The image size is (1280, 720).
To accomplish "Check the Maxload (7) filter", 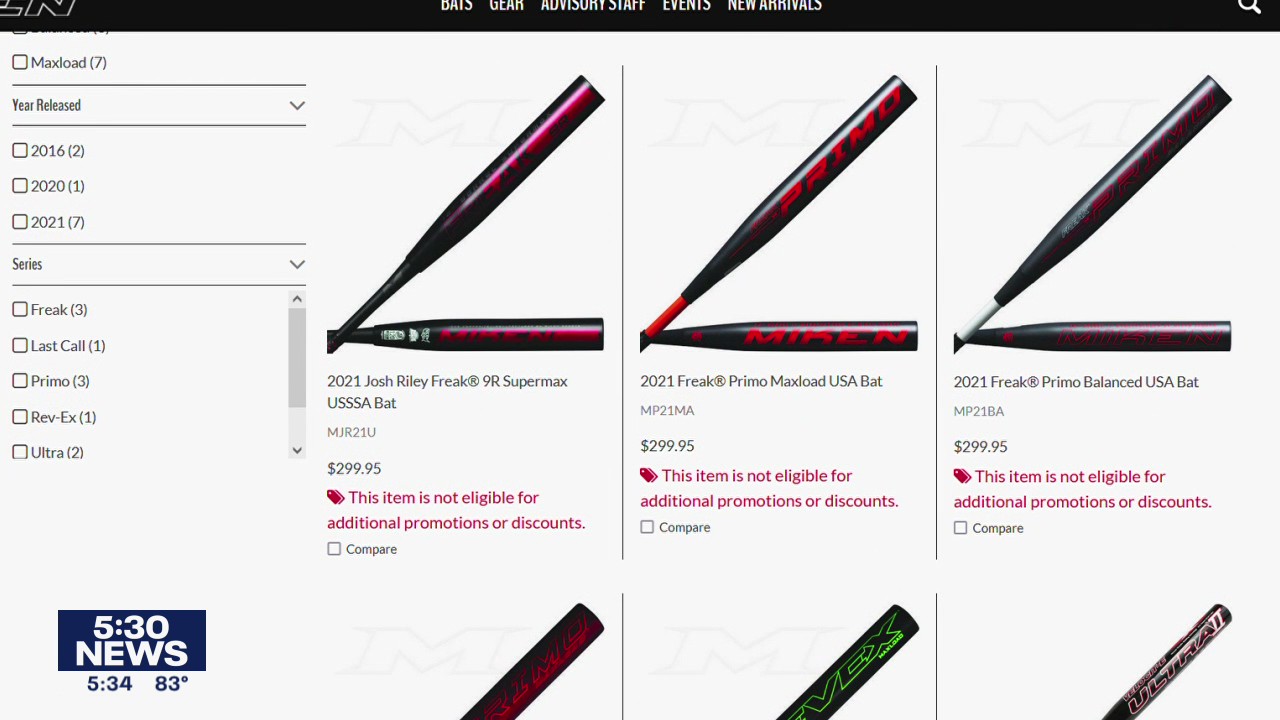I will [x=20, y=62].
